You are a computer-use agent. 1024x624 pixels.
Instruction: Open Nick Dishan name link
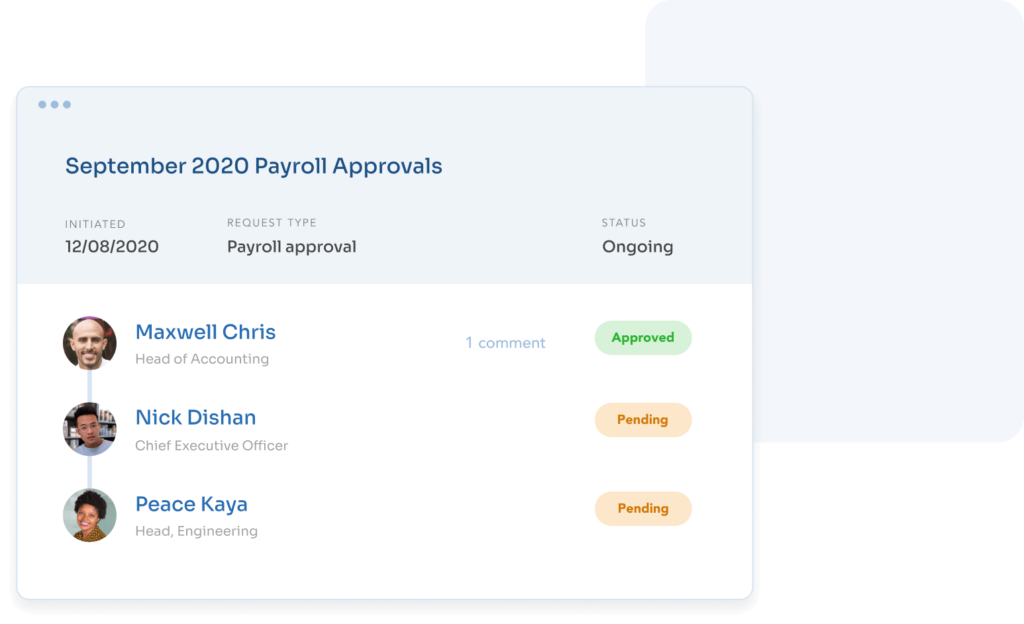[x=195, y=417]
